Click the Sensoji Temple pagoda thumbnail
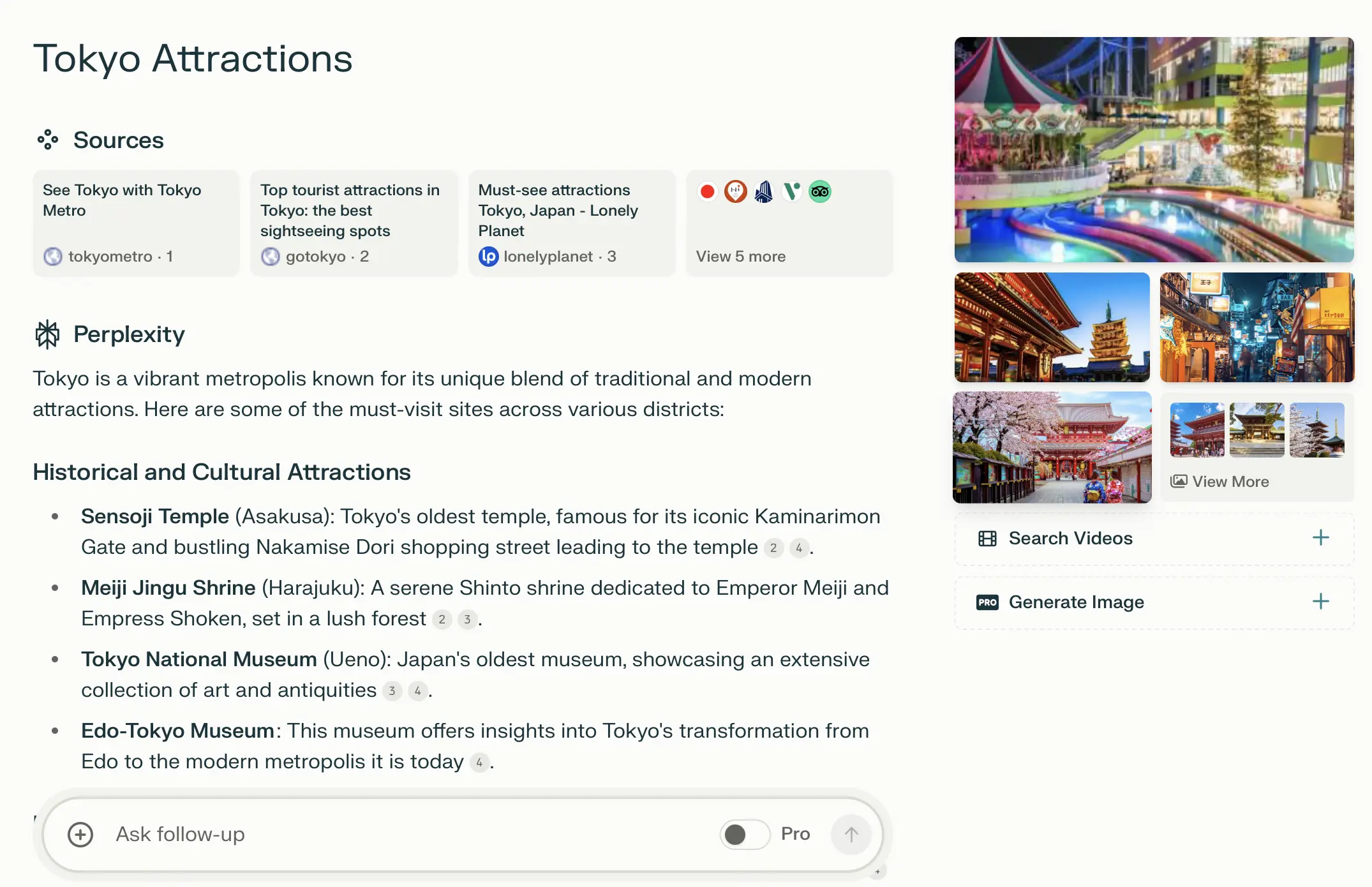Viewport: 1372px width, 887px height. point(1052,327)
